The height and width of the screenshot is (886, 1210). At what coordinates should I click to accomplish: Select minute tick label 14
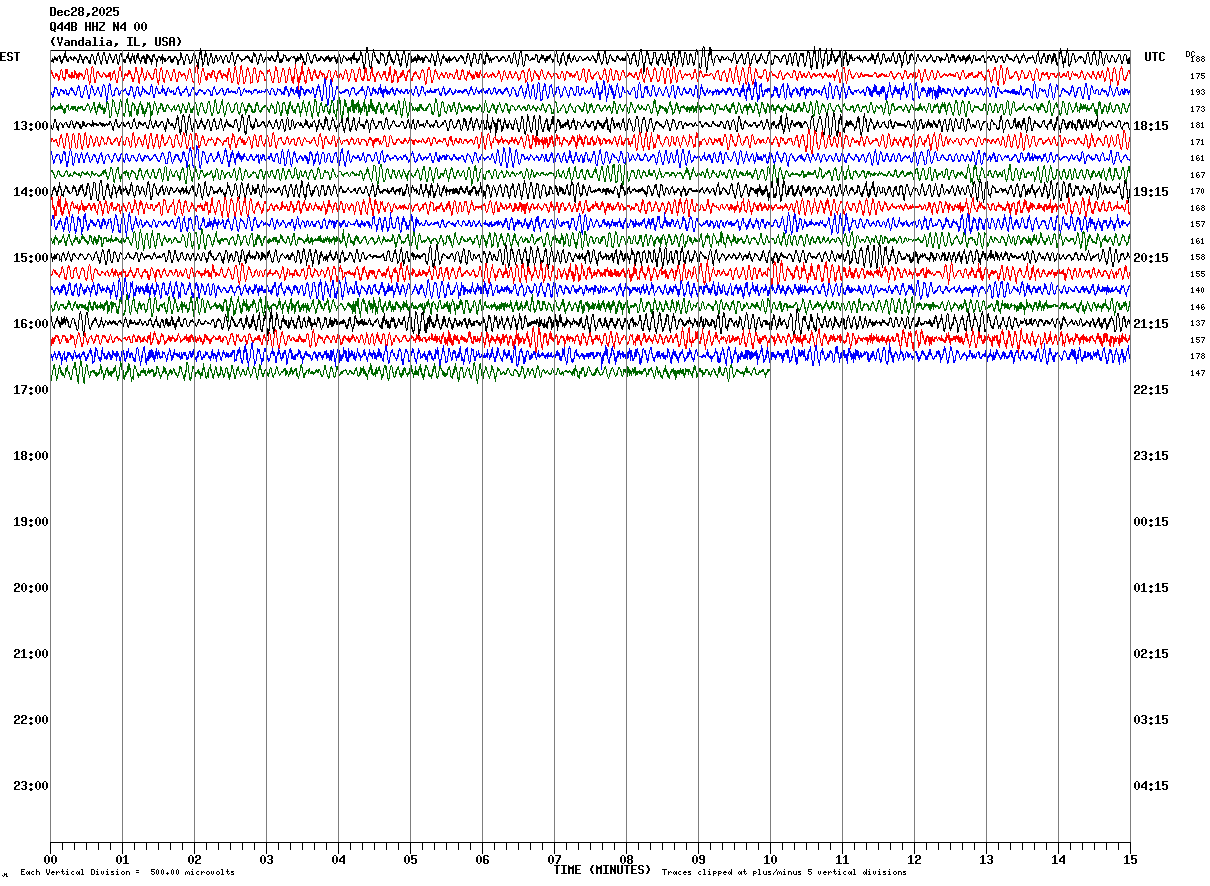pyautogui.click(x=1058, y=860)
